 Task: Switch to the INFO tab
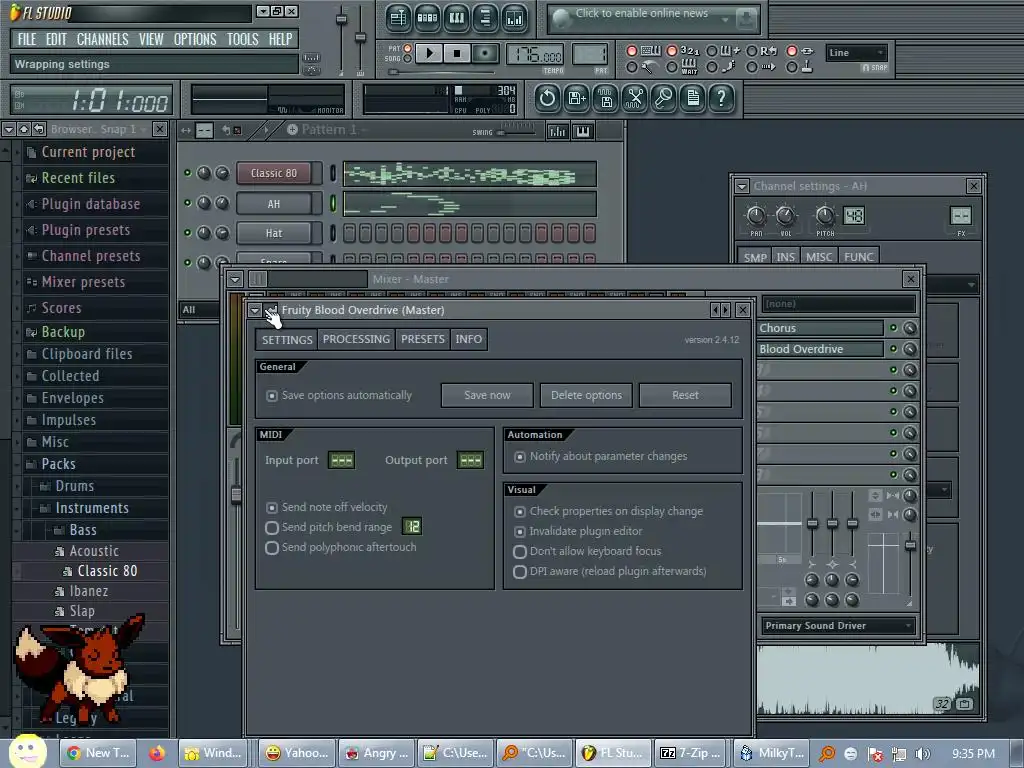coord(469,340)
